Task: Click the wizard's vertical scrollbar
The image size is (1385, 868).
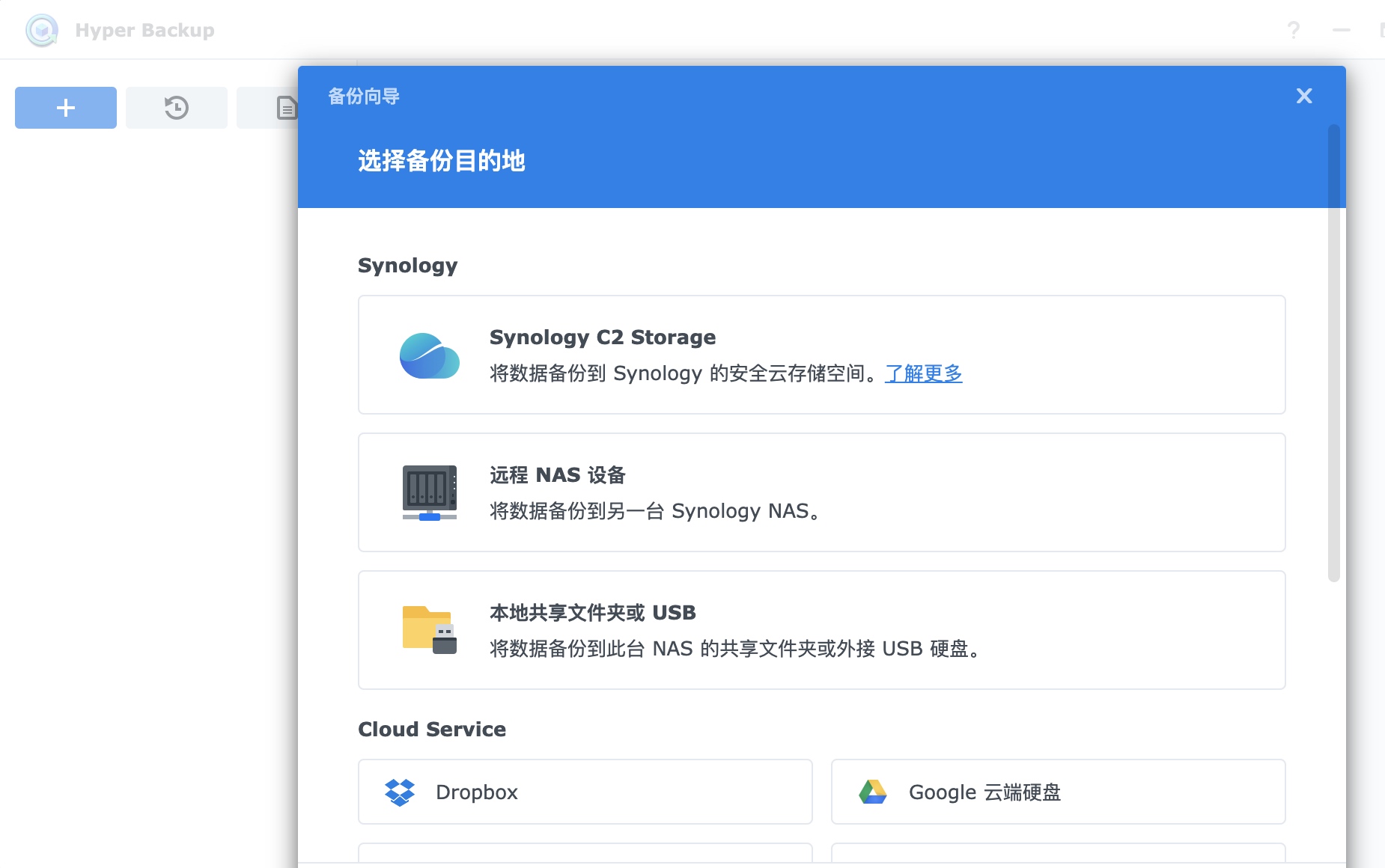Action: pos(1333,353)
